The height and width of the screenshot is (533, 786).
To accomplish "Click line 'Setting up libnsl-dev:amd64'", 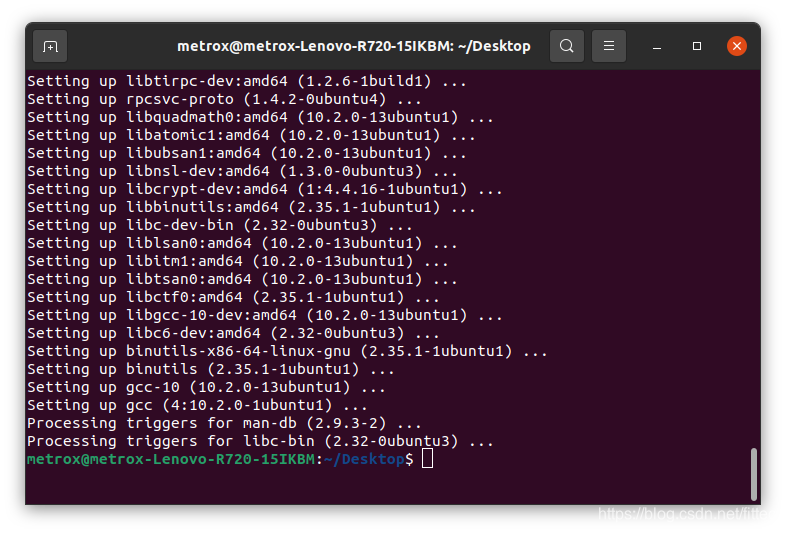I will [242, 171].
